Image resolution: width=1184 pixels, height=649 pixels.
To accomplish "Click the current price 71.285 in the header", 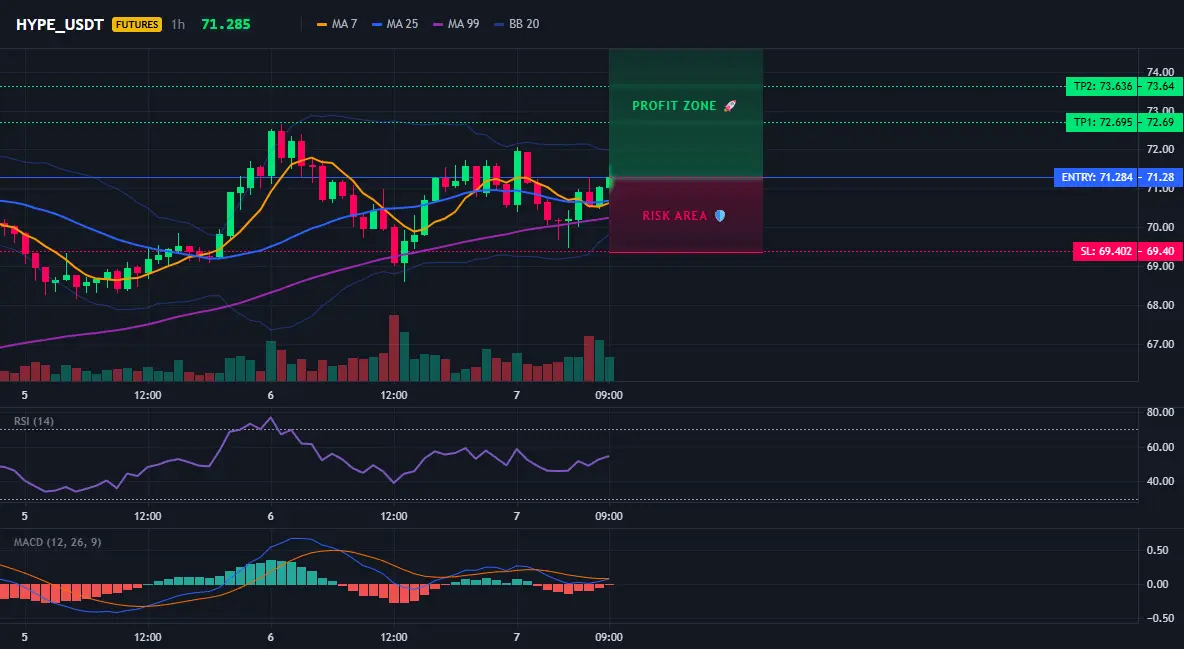I will [x=226, y=24].
